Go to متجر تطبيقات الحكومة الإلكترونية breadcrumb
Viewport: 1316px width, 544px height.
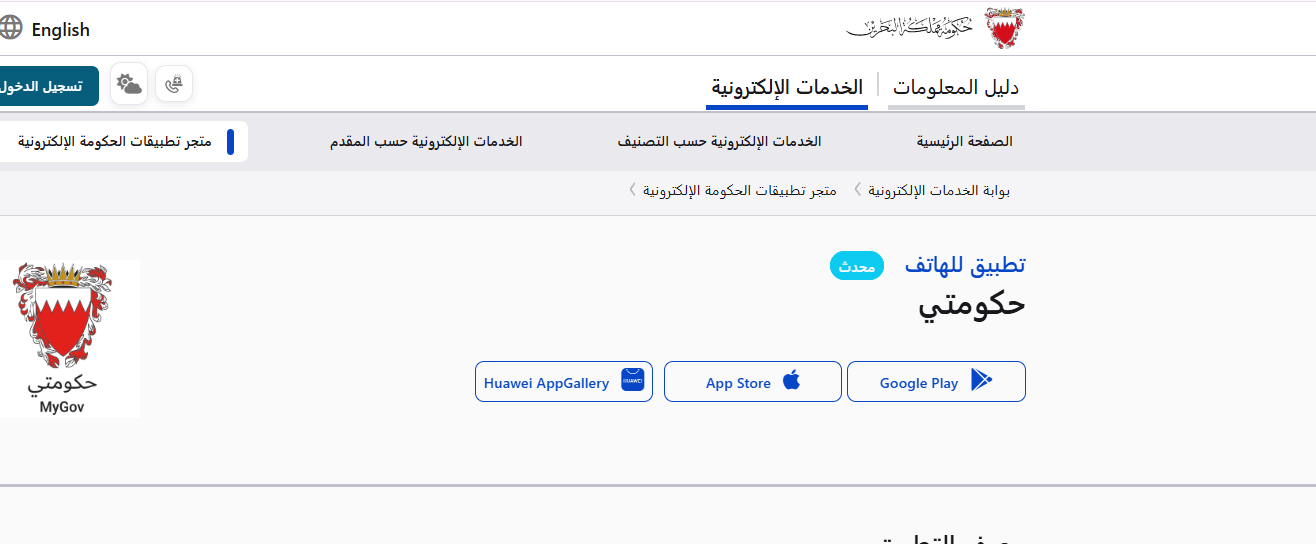click(740, 190)
